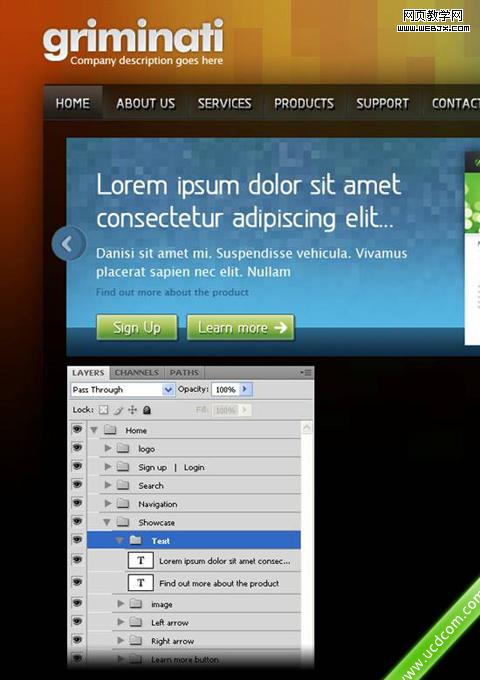Switch to the Channels tab

point(137,373)
